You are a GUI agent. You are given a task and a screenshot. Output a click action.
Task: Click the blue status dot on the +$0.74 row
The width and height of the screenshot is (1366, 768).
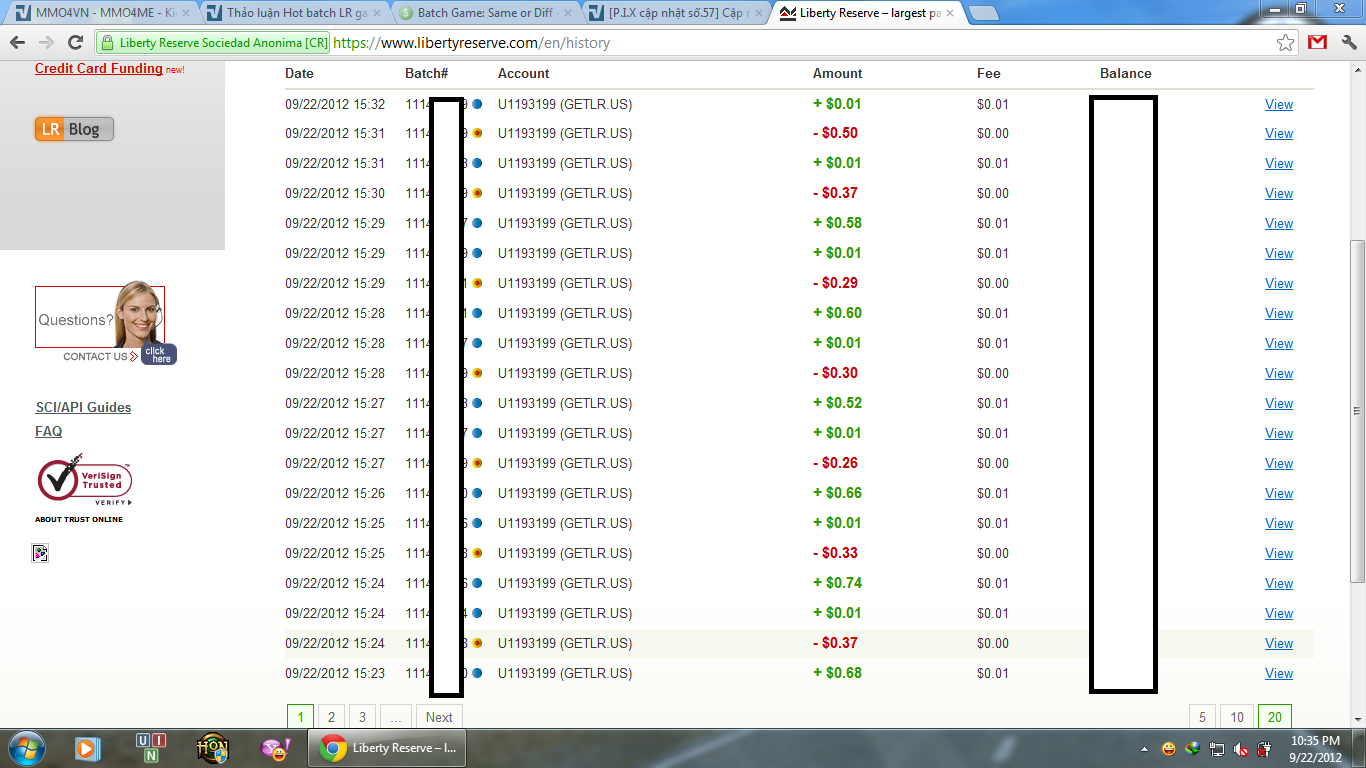tap(477, 583)
